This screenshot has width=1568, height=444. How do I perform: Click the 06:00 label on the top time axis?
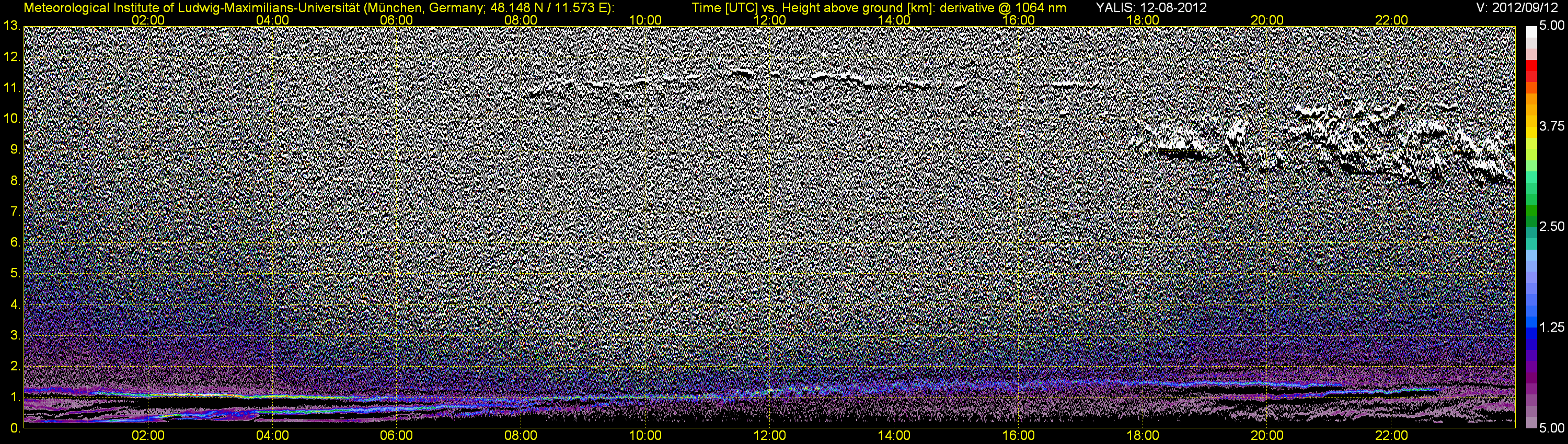[396, 20]
